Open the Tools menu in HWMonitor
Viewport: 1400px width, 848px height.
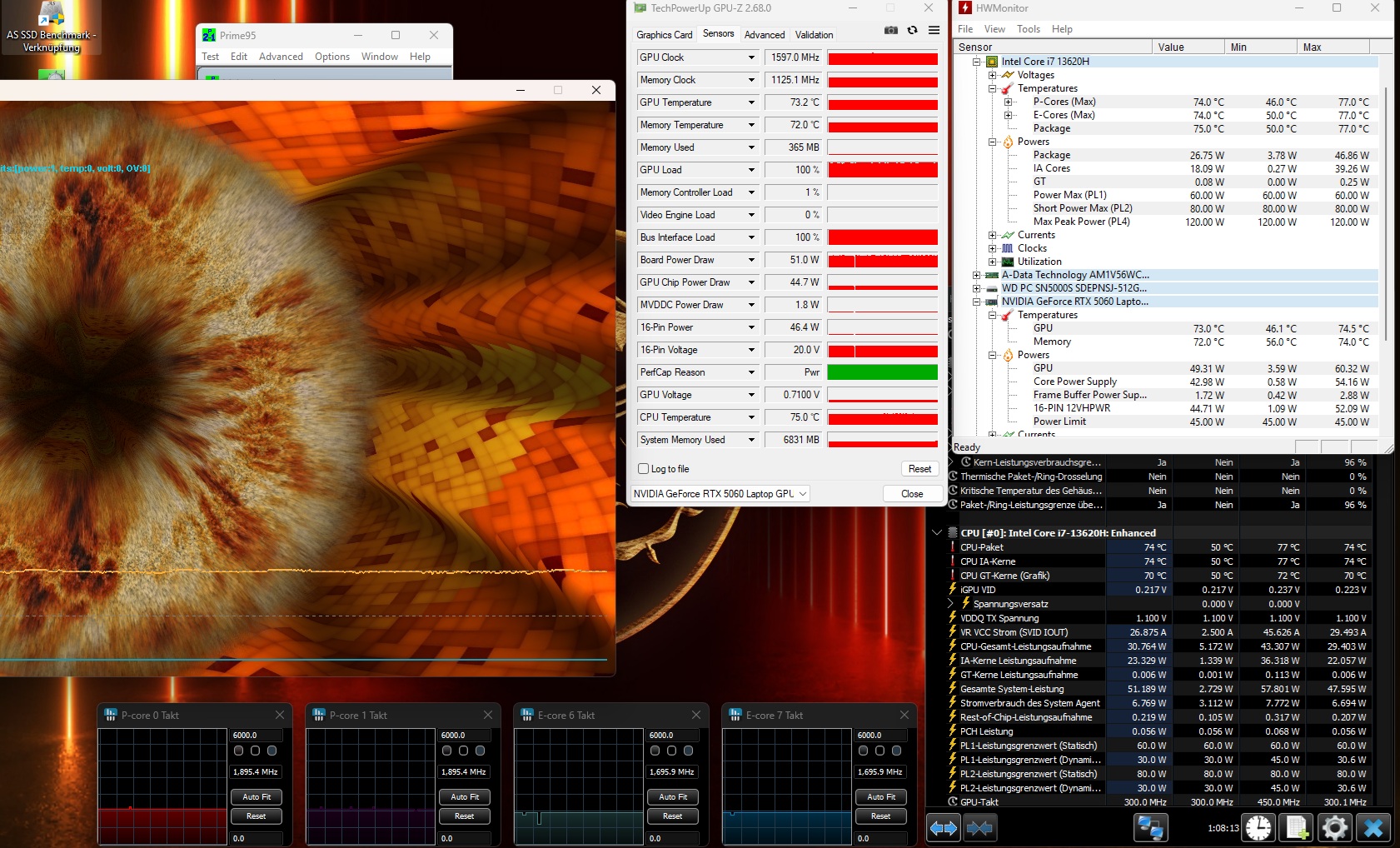coord(1028,29)
